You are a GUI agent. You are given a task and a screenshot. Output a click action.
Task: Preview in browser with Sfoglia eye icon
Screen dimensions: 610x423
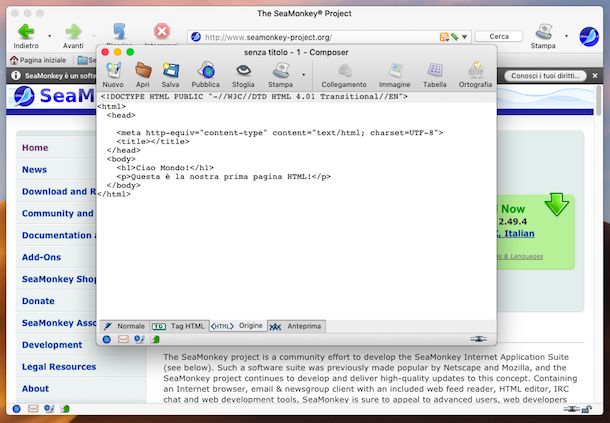244,70
